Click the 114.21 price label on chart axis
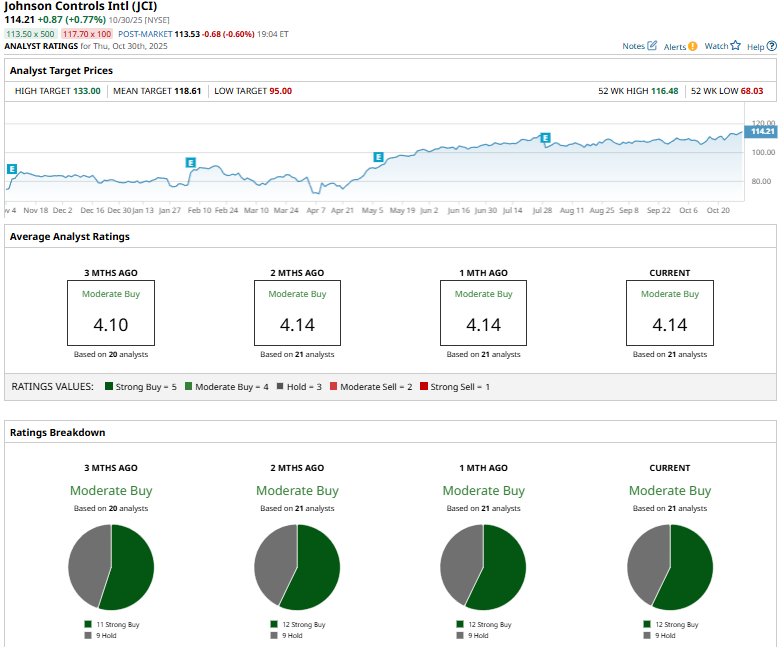 pos(762,131)
